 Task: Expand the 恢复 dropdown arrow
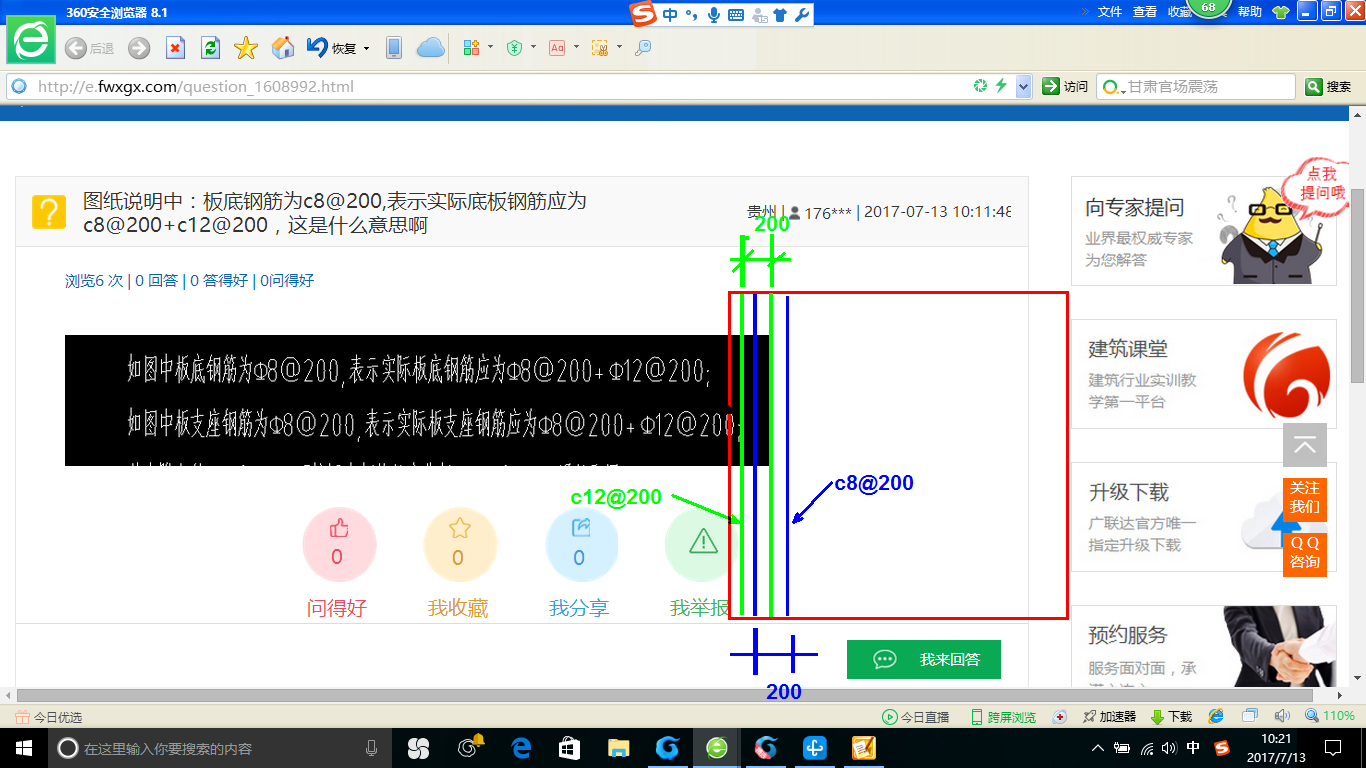tap(367, 48)
